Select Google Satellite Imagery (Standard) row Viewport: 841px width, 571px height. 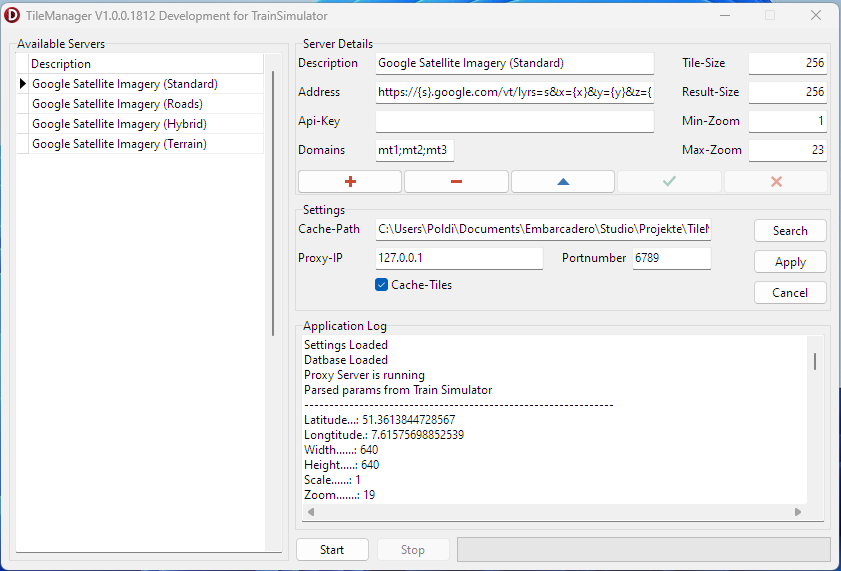point(141,84)
